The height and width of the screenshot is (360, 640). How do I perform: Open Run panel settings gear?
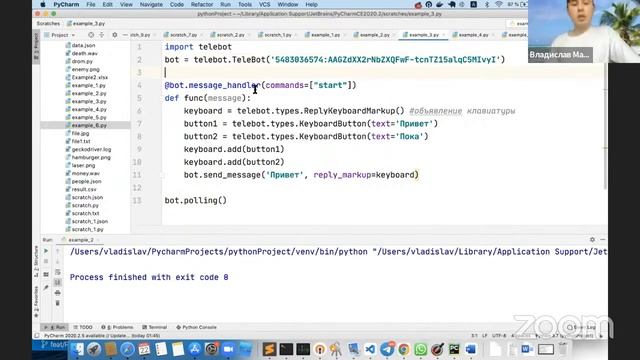click(592, 240)
